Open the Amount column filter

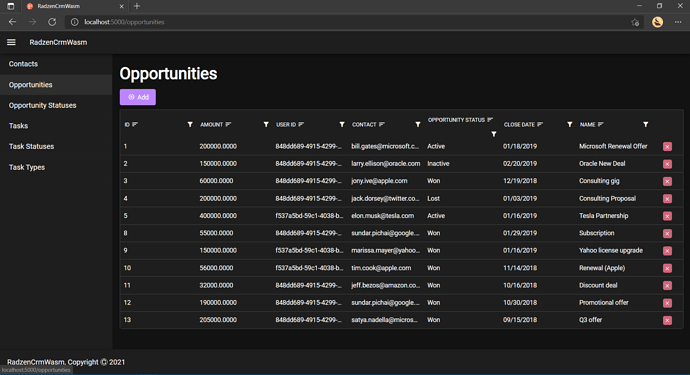click(x=266, y=125)
